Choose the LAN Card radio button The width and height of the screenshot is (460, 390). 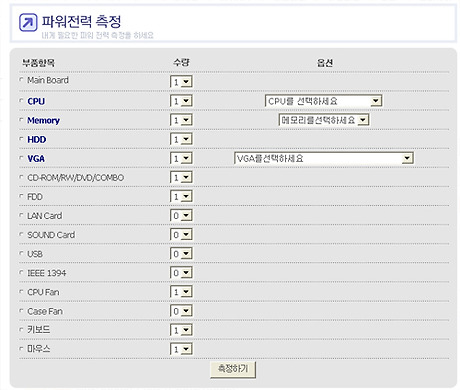click(21, 215)
